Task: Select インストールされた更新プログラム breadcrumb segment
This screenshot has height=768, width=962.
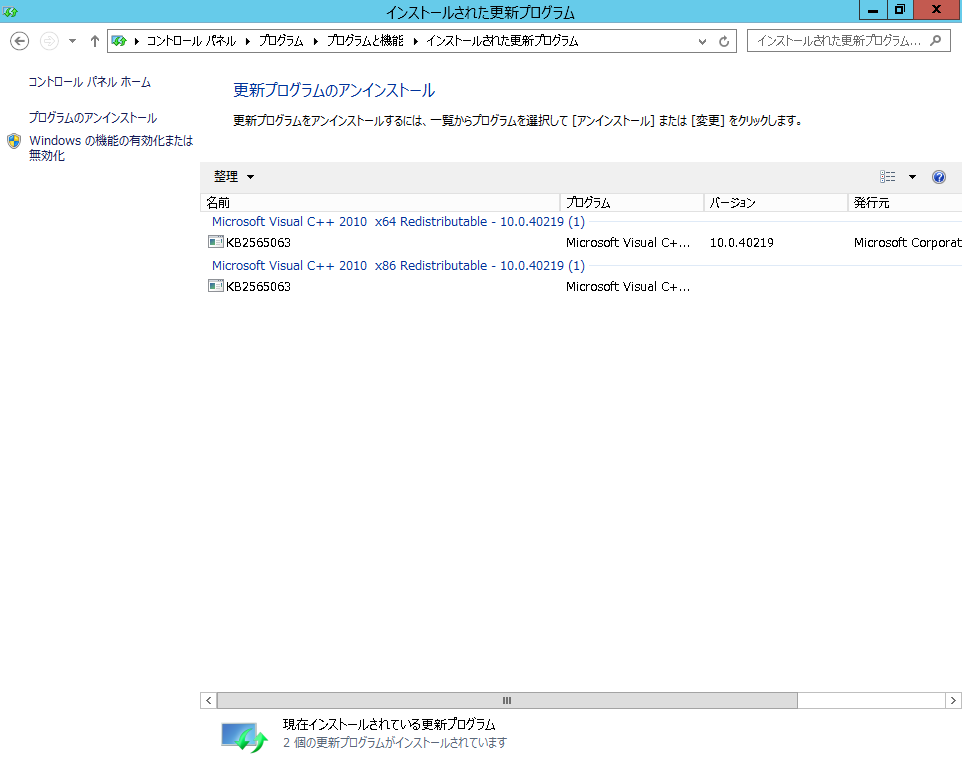Action: pyautogui.click(x=502, y=41)
